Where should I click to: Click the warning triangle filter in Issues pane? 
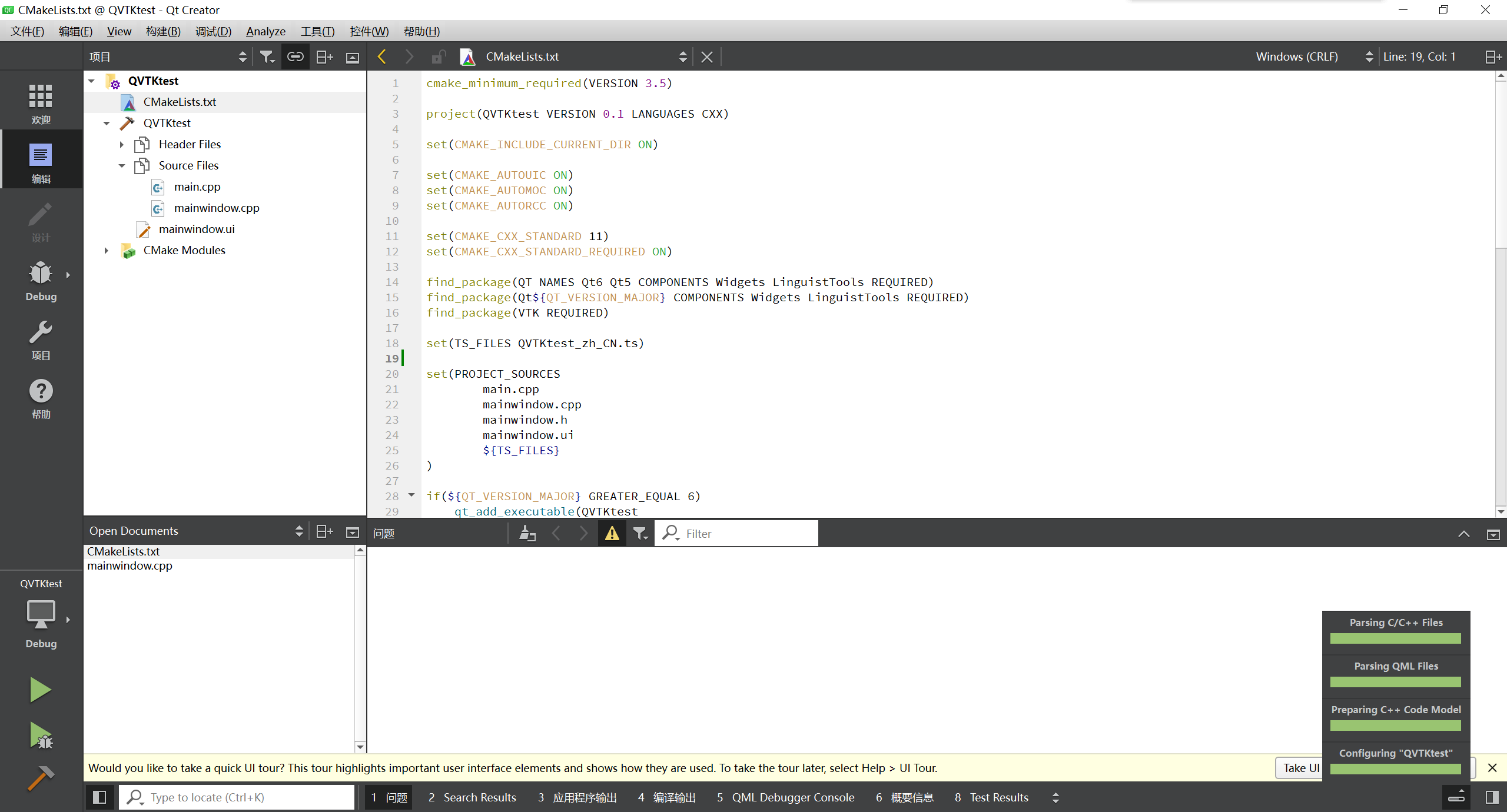[612, 533]
